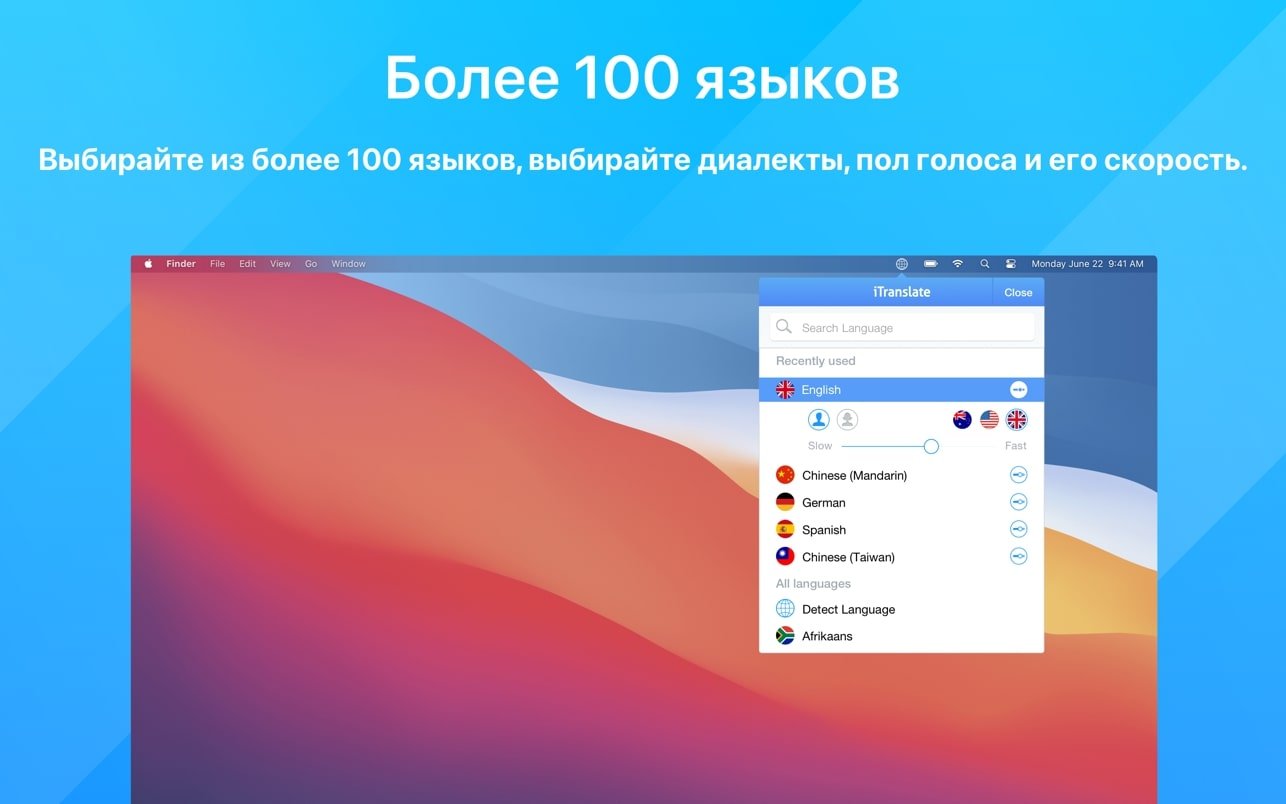Click the voice speed slider handle
1286x804 pixels.
[931, 446]
